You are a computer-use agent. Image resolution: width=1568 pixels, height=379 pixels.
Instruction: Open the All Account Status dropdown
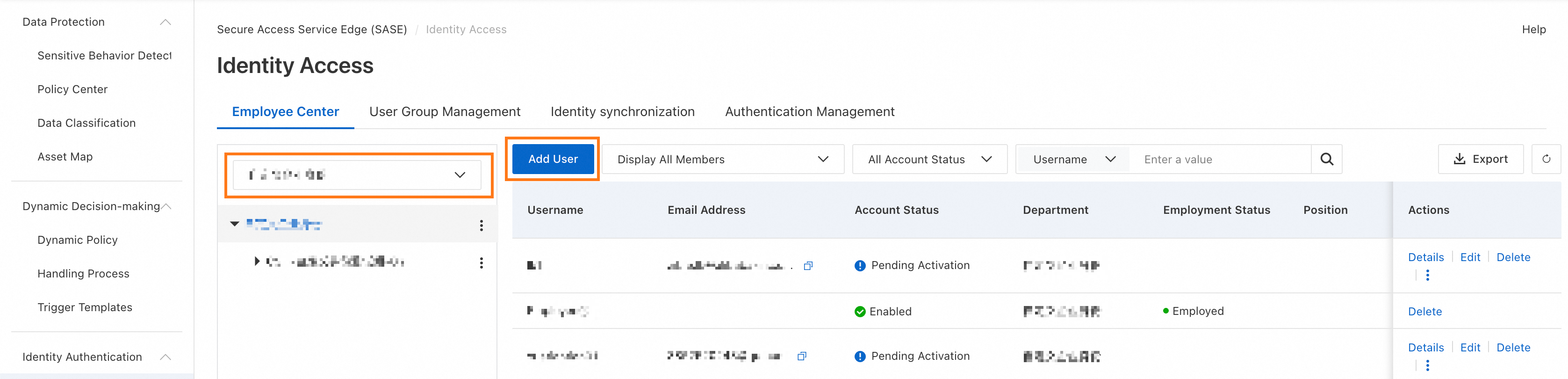[929, 160]
